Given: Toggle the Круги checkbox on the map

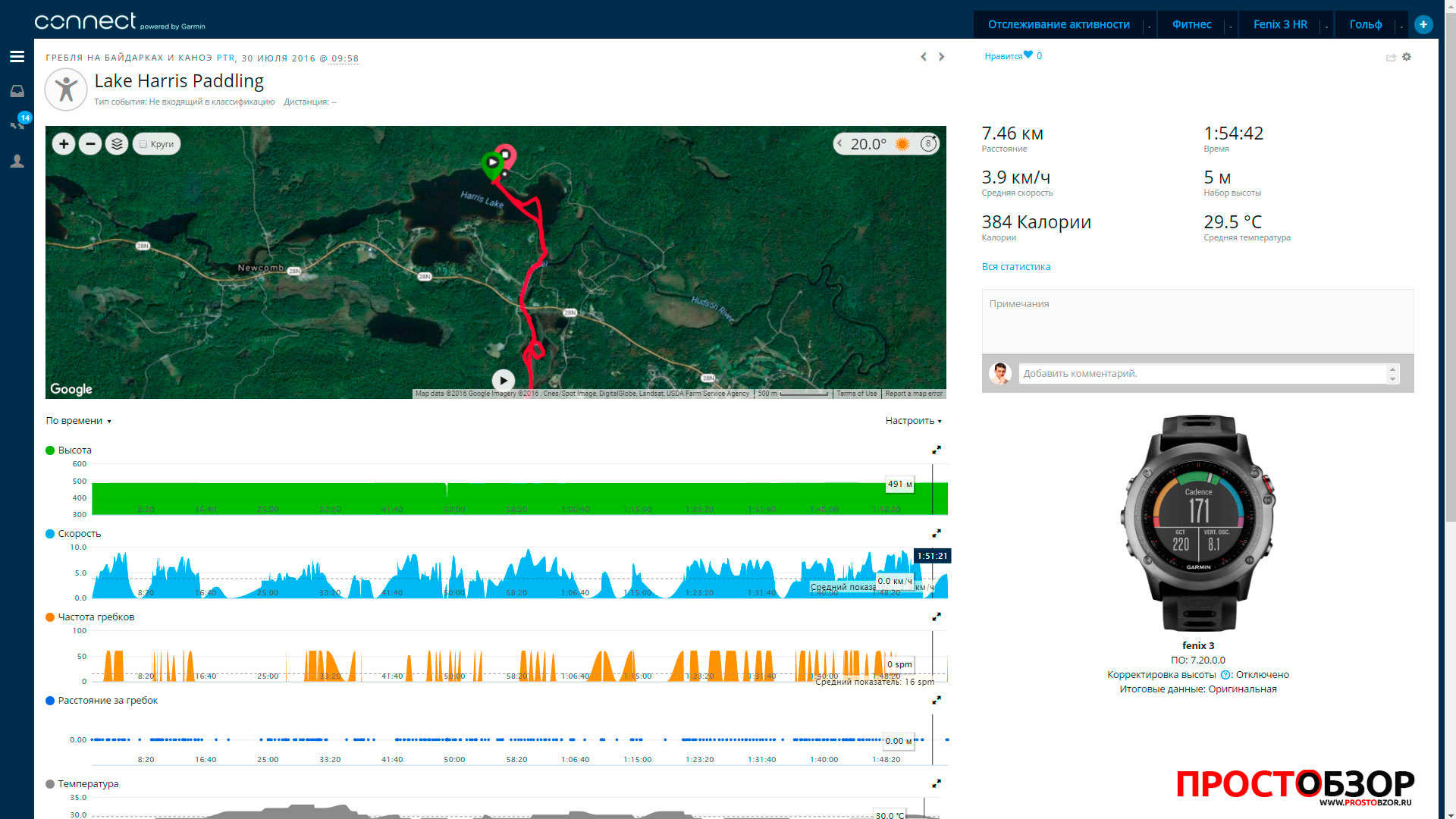Looking at the screenshot, I should (x=143, y=144).
